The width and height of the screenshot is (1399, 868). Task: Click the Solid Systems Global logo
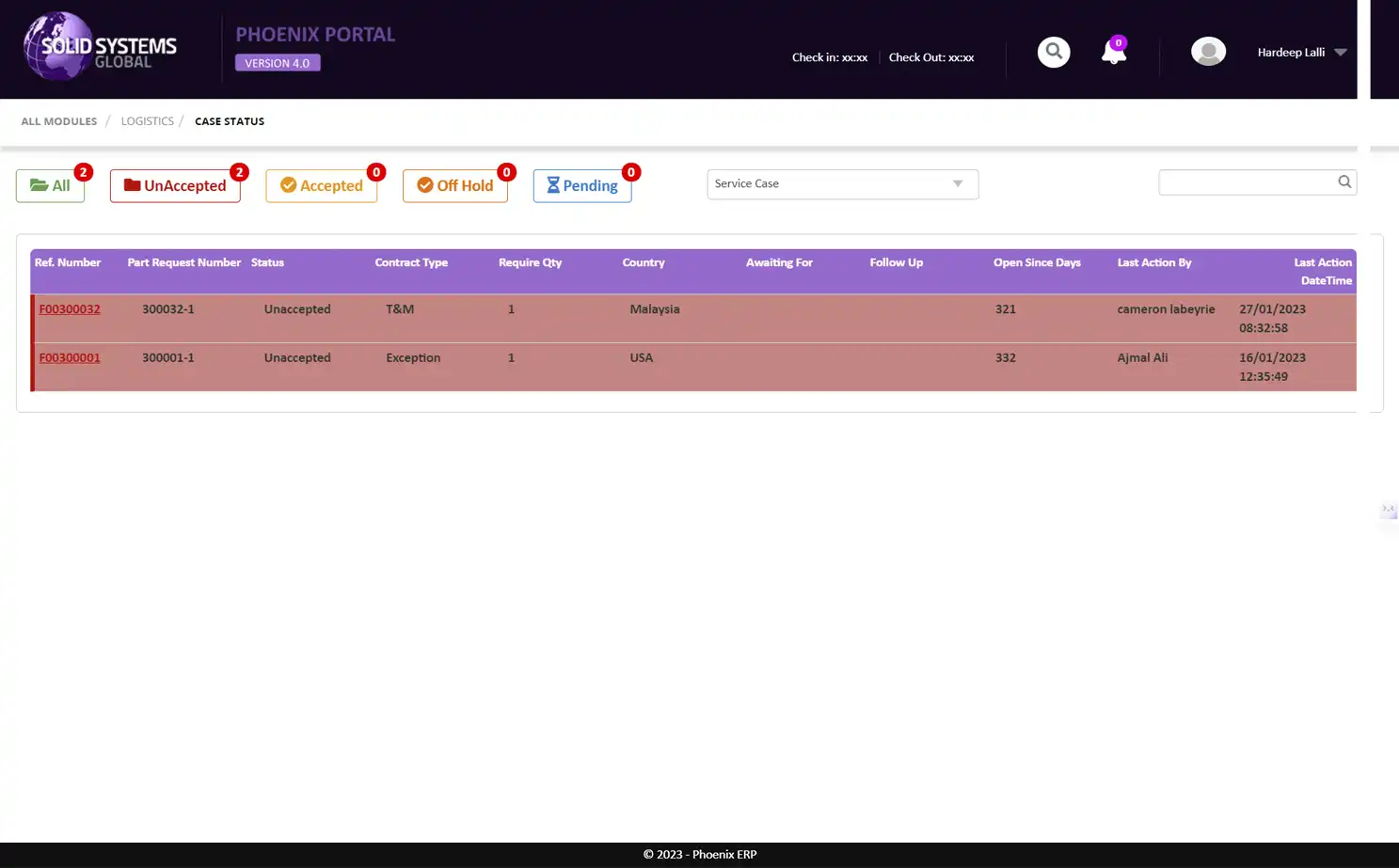tap(98, 45)
